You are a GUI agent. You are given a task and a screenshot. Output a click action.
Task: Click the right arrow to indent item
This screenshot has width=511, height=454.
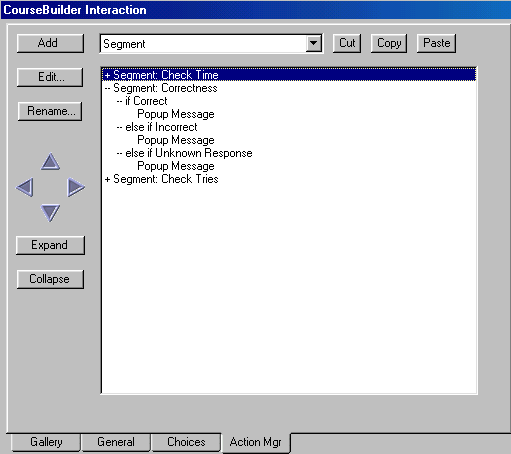(76, 187)
